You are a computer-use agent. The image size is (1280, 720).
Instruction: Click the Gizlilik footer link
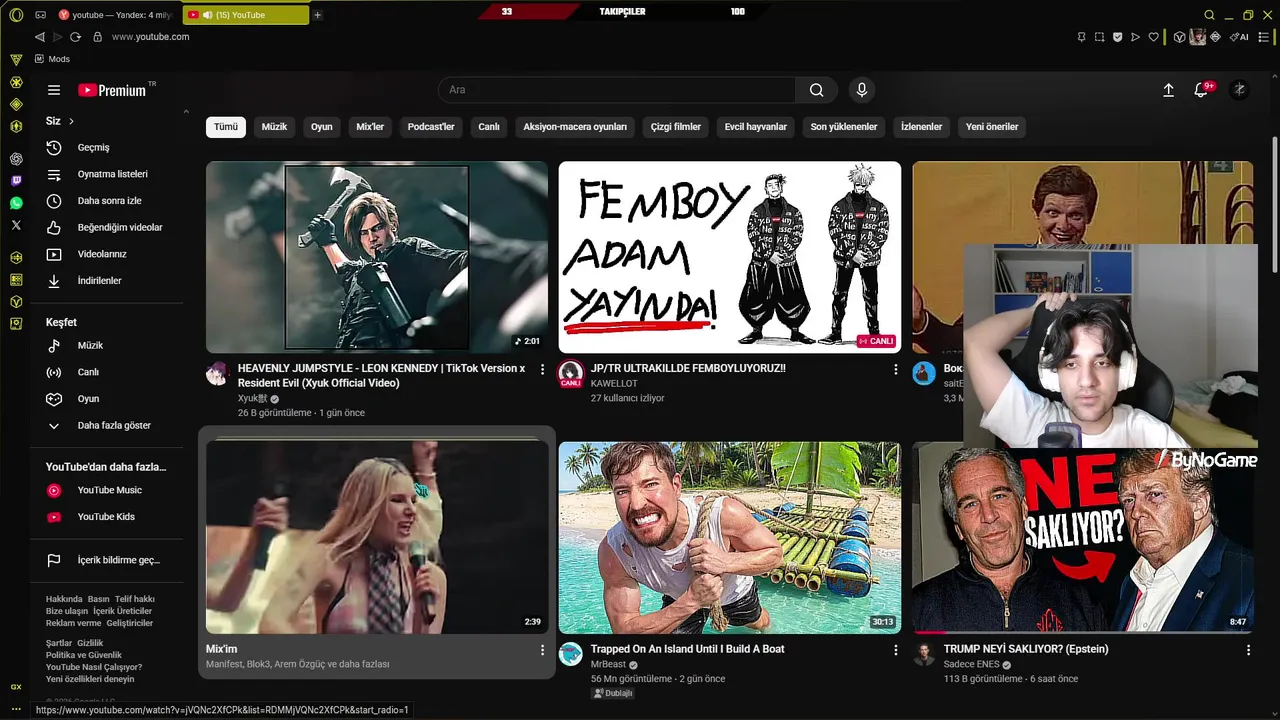tap(90, 643)
